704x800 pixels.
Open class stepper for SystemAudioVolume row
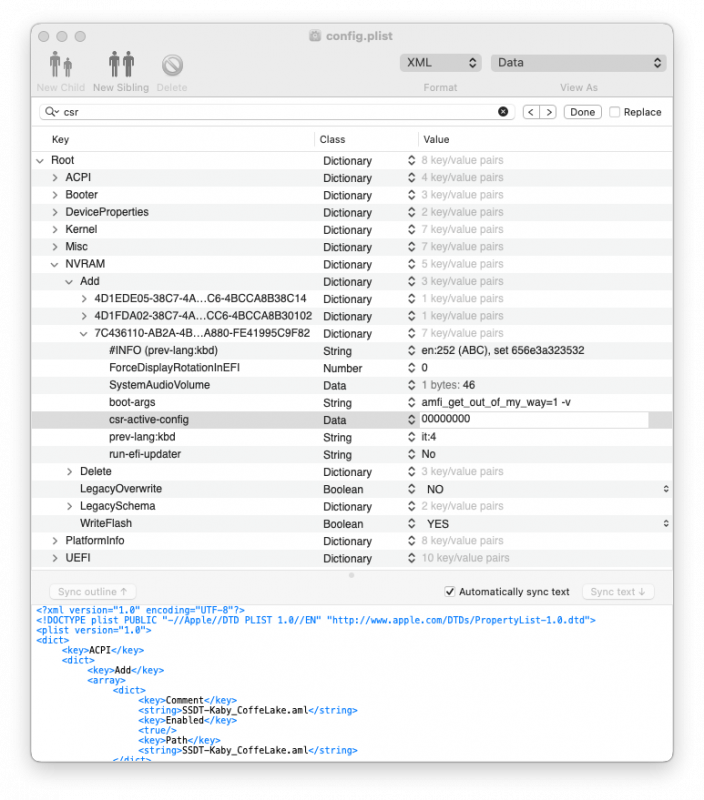point(412,385)
